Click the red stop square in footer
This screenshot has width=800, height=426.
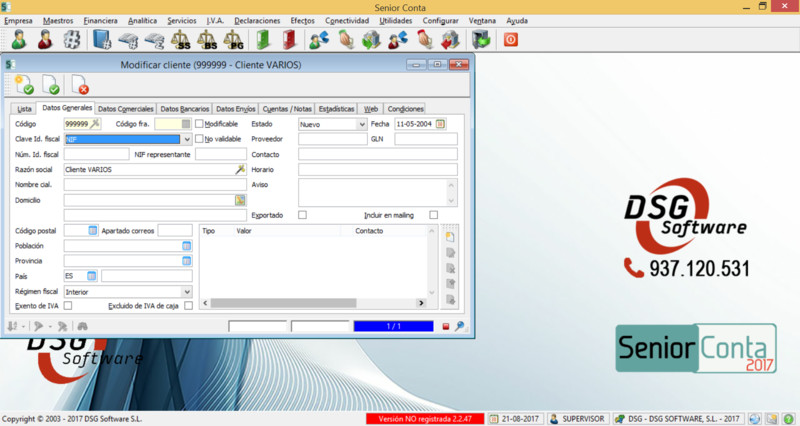[445, 327]
